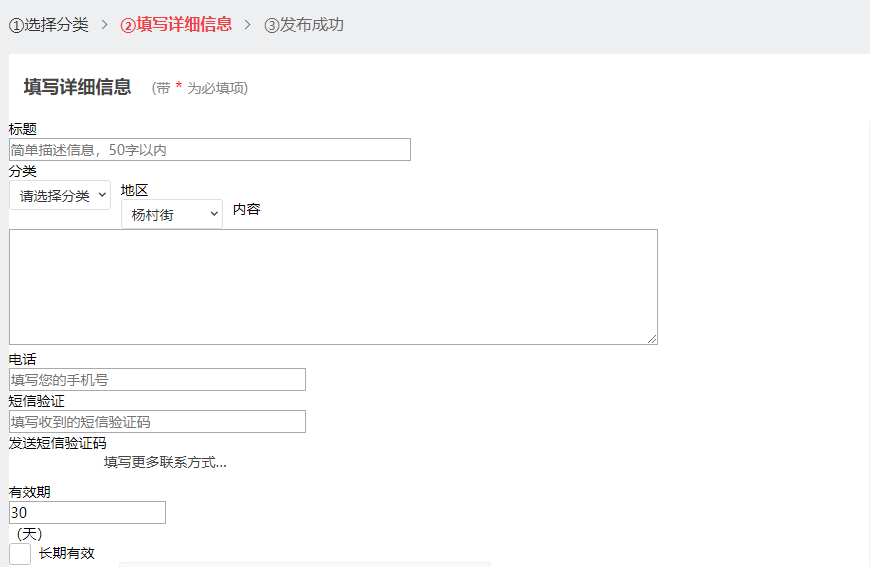The width and height of the screenshot is (870, 567).
Task: Focus the phone number field 填写您的手机号
Action: pos(157,380)
